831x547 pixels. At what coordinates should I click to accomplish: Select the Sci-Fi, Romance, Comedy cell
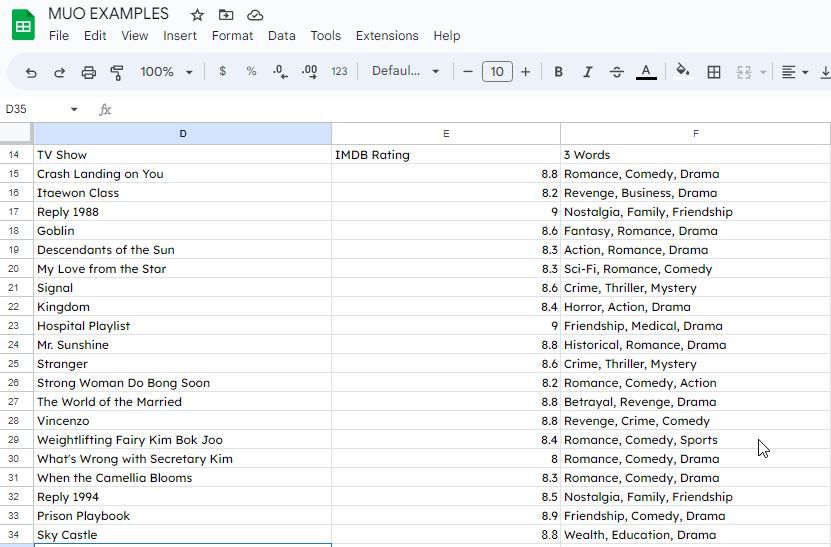click(x=695, y=269)
